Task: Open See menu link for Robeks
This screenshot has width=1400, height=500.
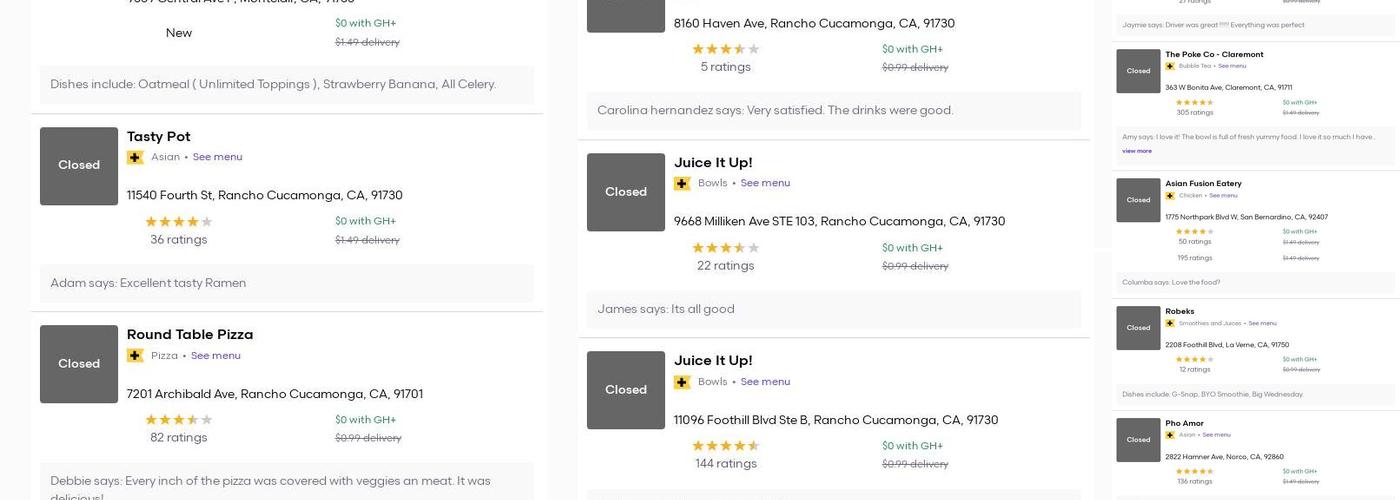Action: click(1262, 323)
